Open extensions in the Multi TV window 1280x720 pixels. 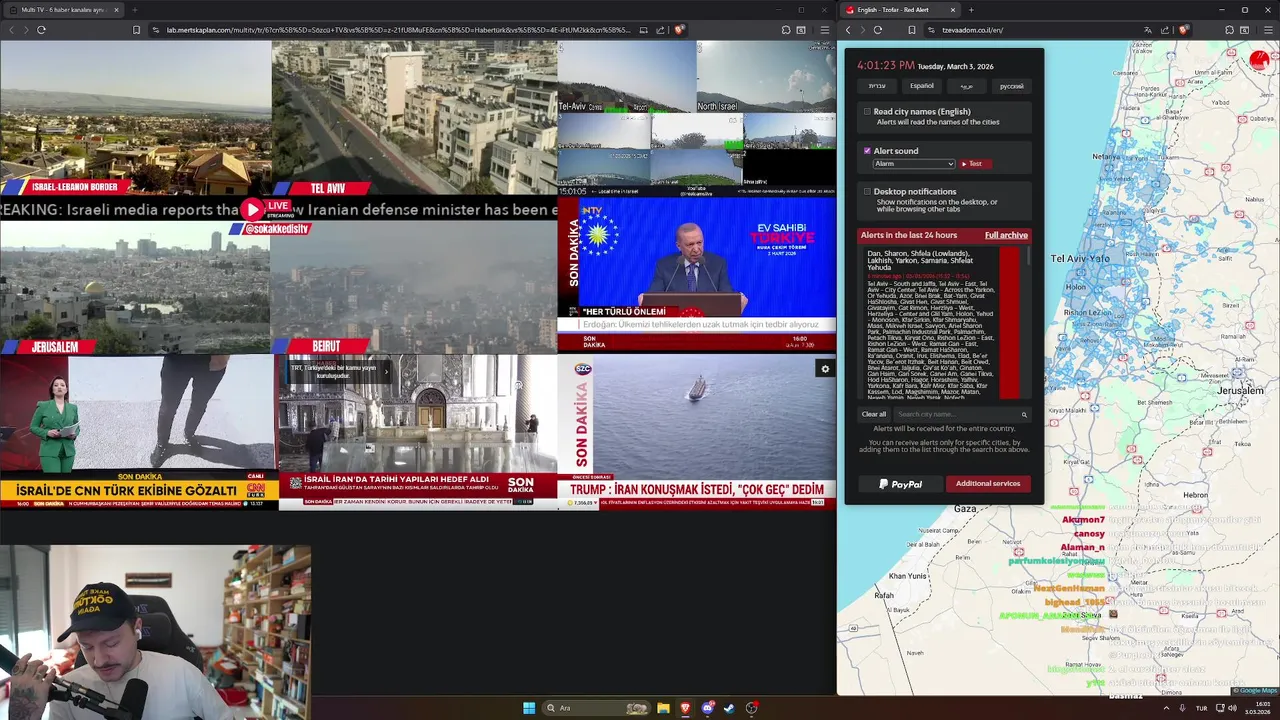coord(786,30)
